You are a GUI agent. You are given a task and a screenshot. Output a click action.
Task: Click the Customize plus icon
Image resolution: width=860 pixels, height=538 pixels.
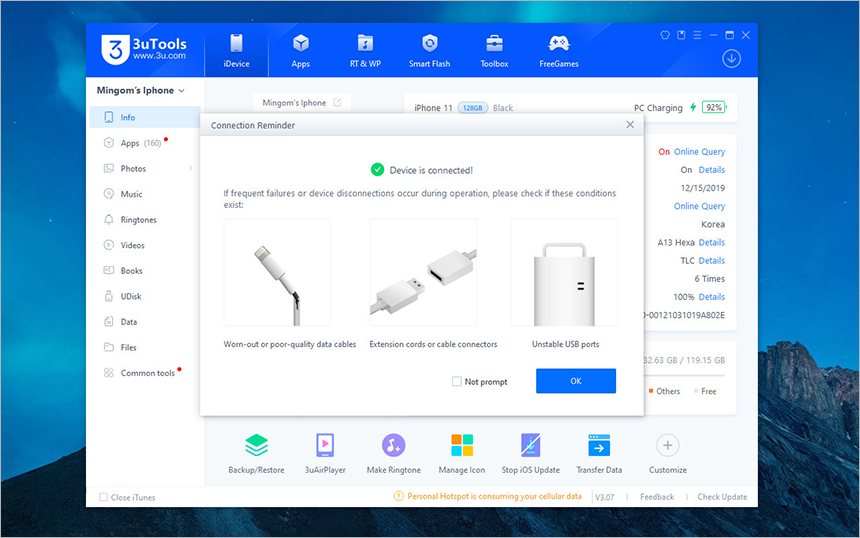coord(667,445)
